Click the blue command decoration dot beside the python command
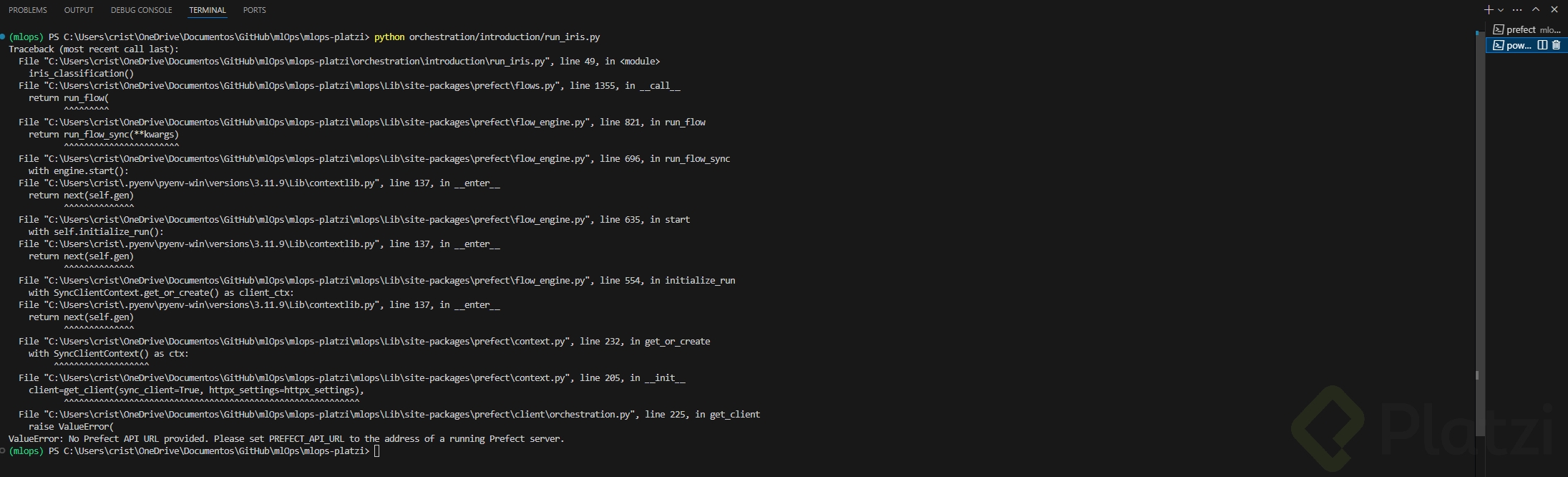The height and width of the screenshot is (477, 1568). 3,37
